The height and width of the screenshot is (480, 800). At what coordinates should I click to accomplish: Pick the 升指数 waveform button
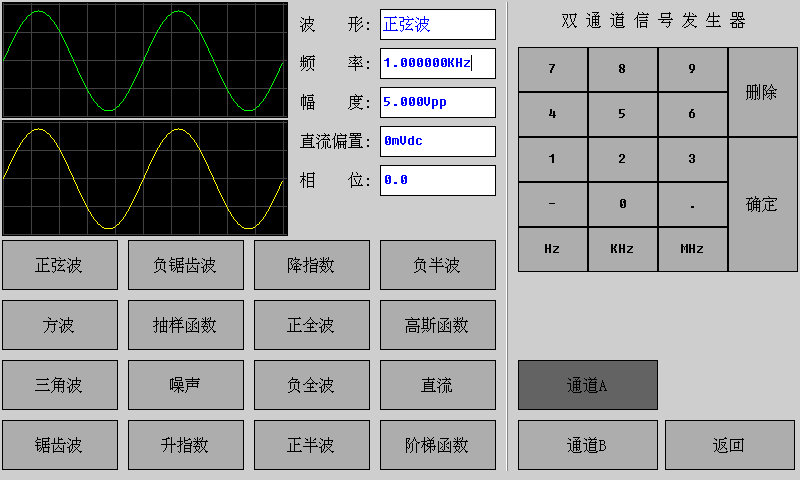[x=186, y=445]
